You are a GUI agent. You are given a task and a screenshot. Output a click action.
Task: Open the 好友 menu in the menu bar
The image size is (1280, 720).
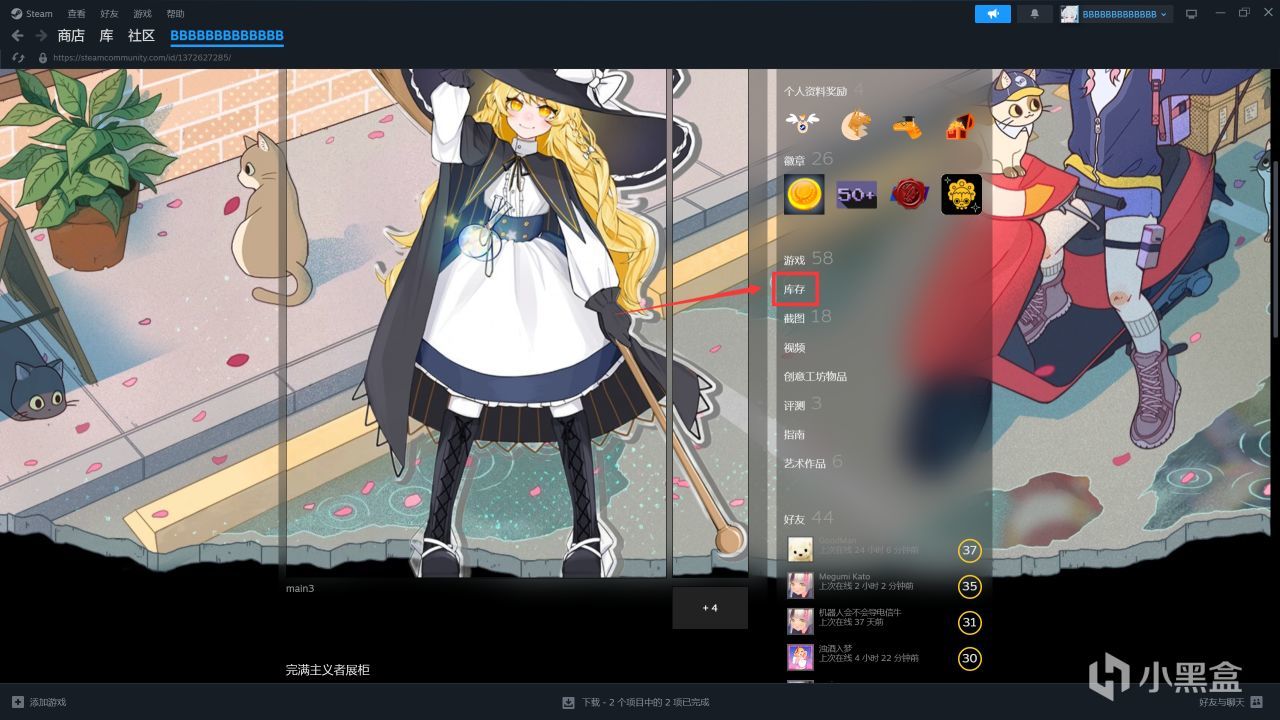(110, 14)
